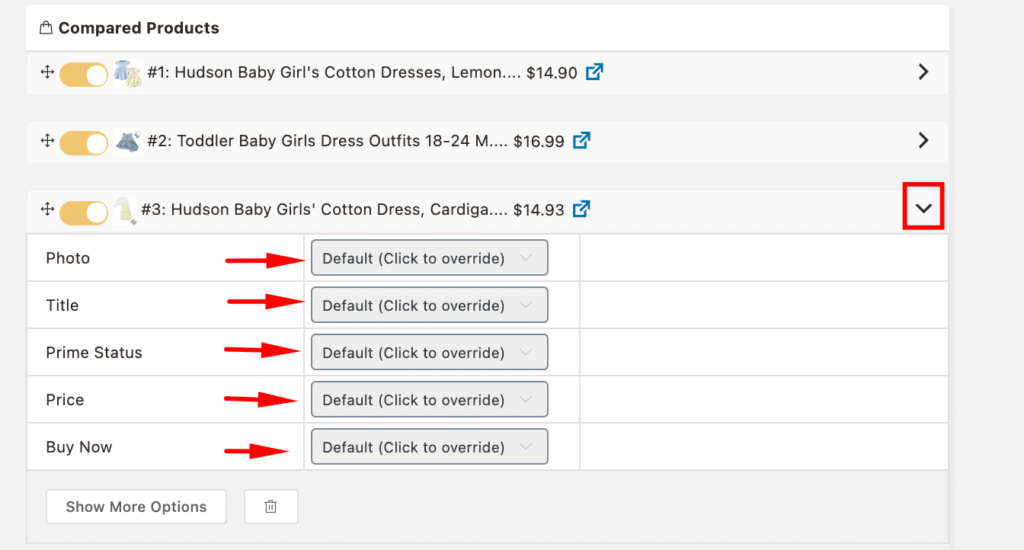This screenshot has height=550, width=1024.
Task: Toggle off product #2 Toddler Baby Girls Dress
Action: coord(84,143)
